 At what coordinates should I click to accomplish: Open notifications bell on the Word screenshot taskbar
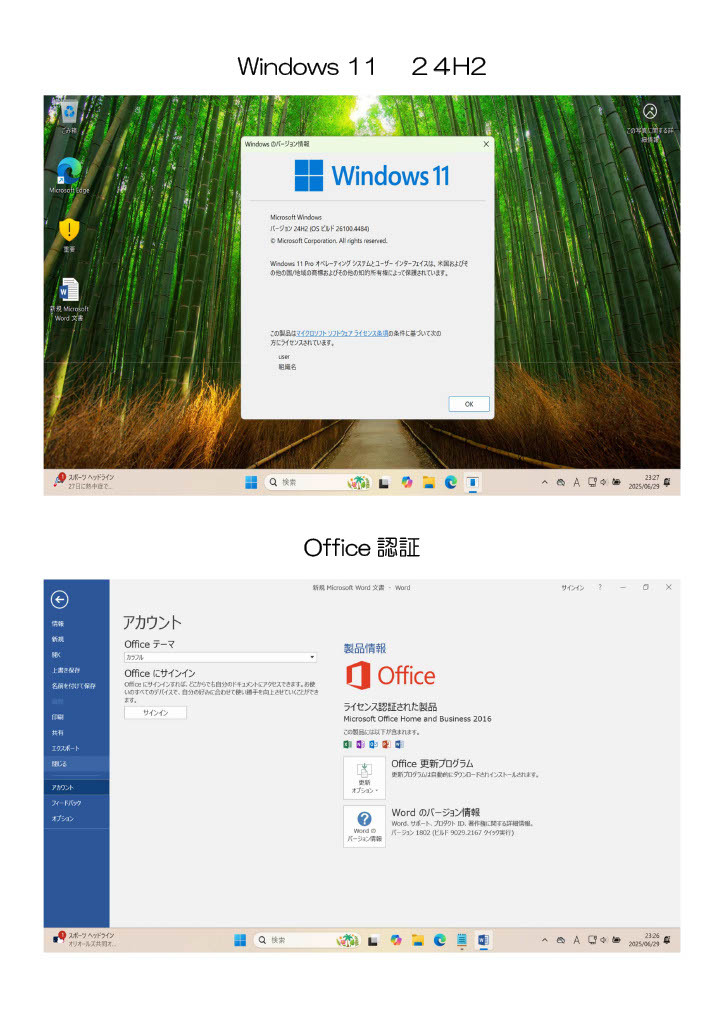667,940
